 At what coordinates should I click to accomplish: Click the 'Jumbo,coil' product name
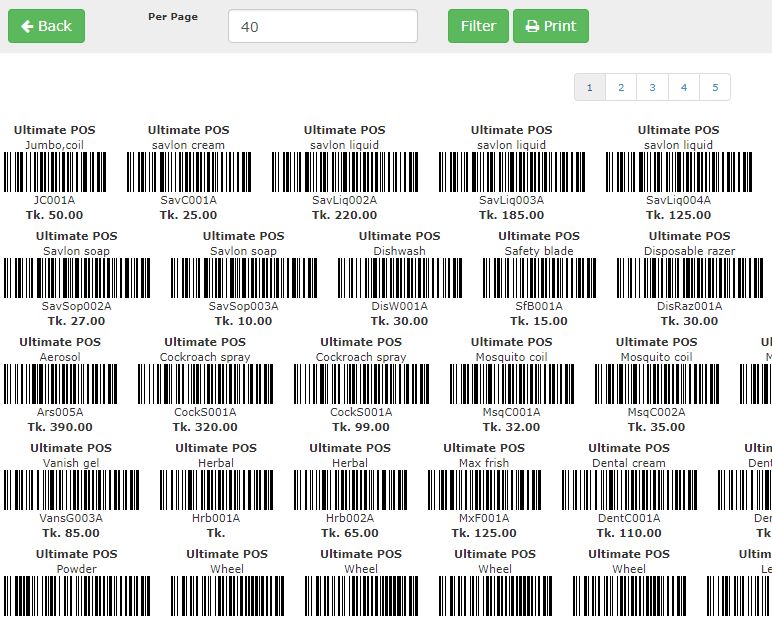55,145
